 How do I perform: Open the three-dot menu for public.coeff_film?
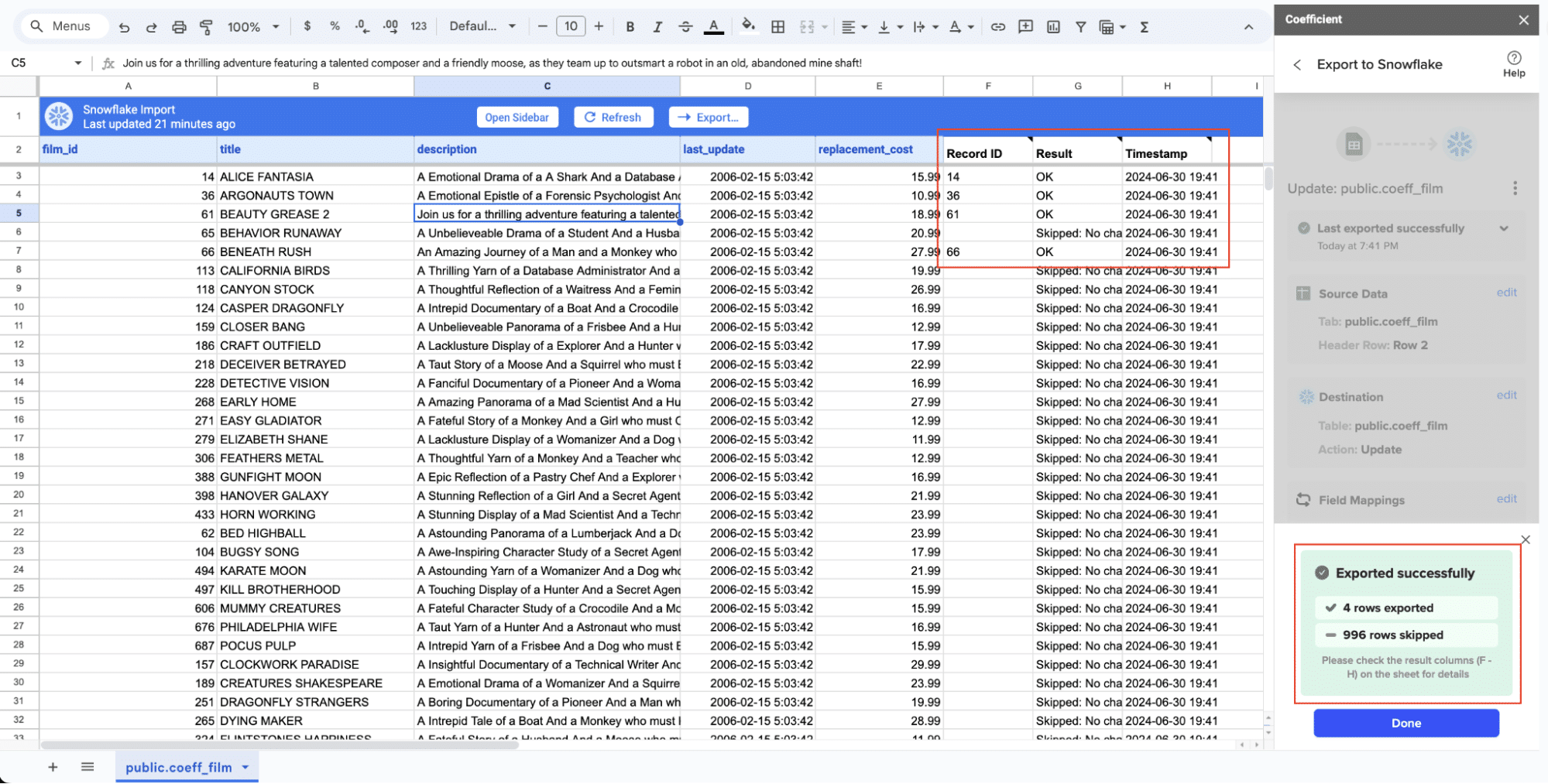click(x=1515, y=188)
